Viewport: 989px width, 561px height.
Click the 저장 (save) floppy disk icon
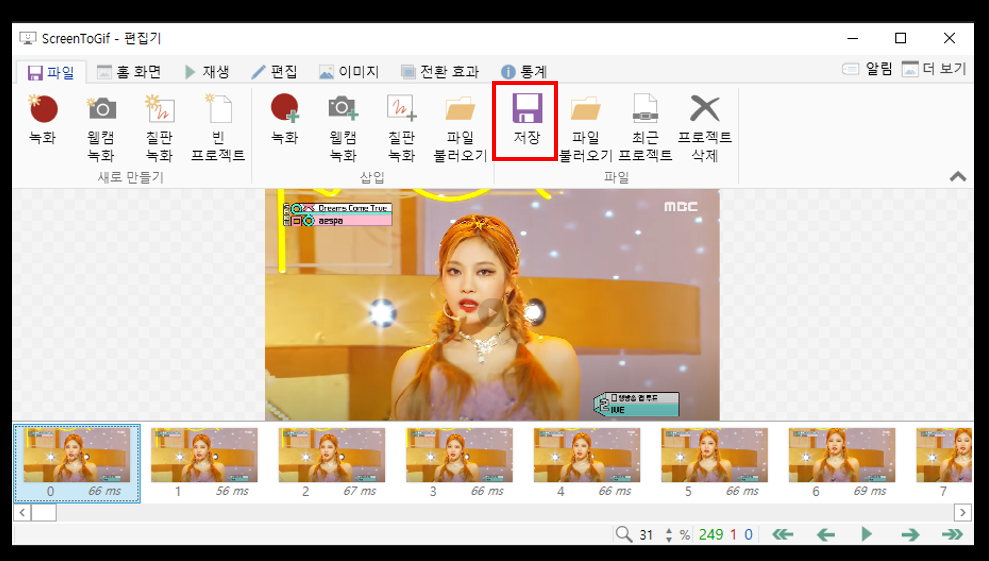pyautogui.click(x=527, y=109)
